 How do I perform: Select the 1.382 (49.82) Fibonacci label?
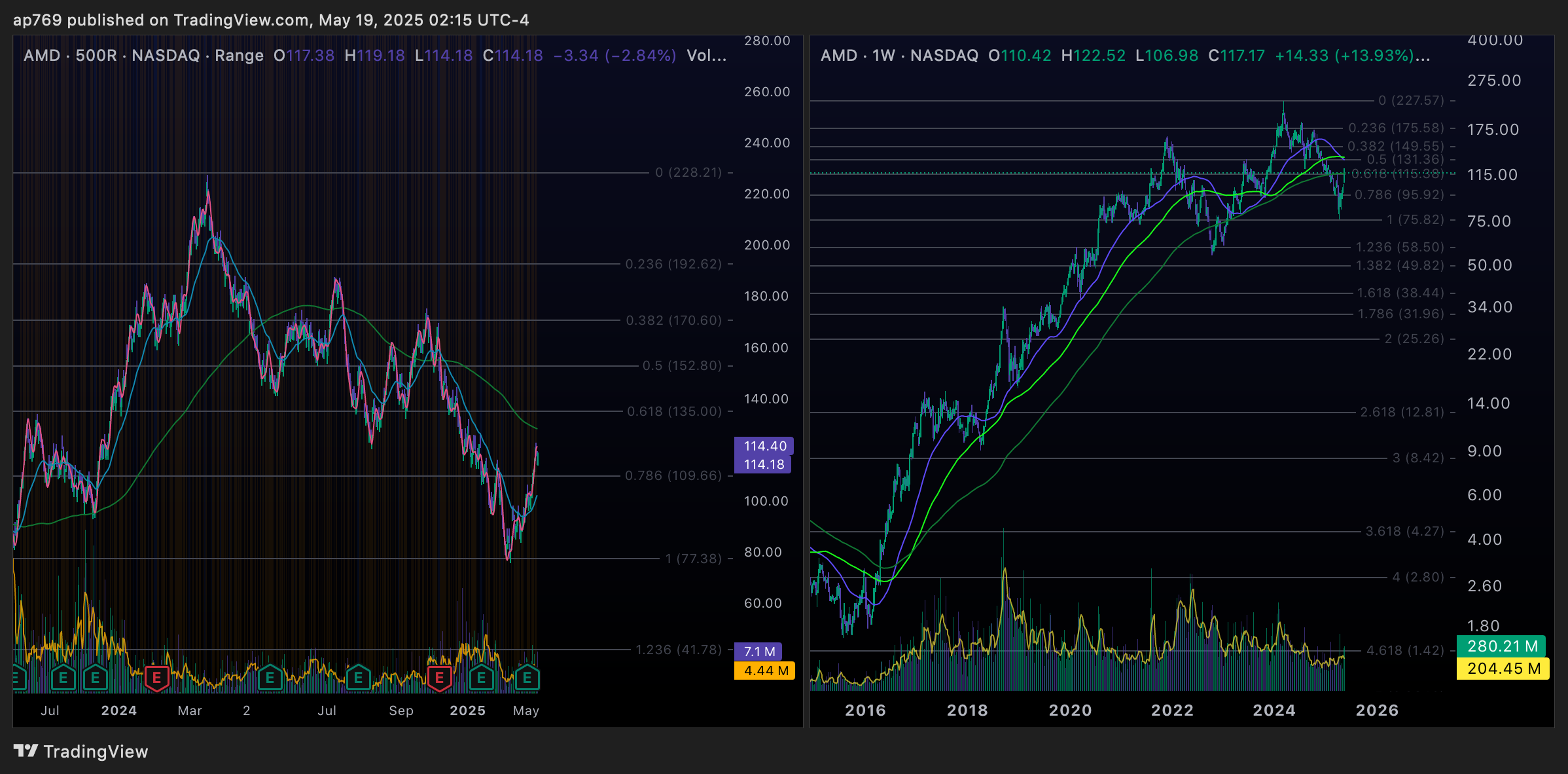click(1400, 265)
